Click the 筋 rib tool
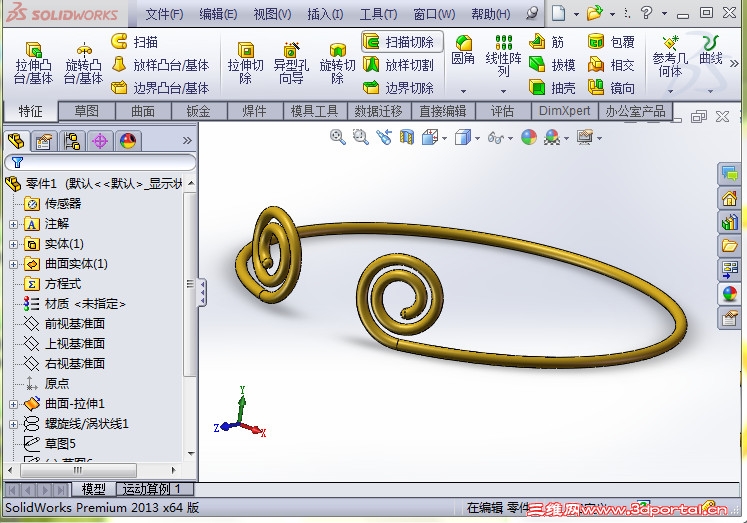Image resolution: width=747 pixels, height=523 pixels. coord(546,42)
